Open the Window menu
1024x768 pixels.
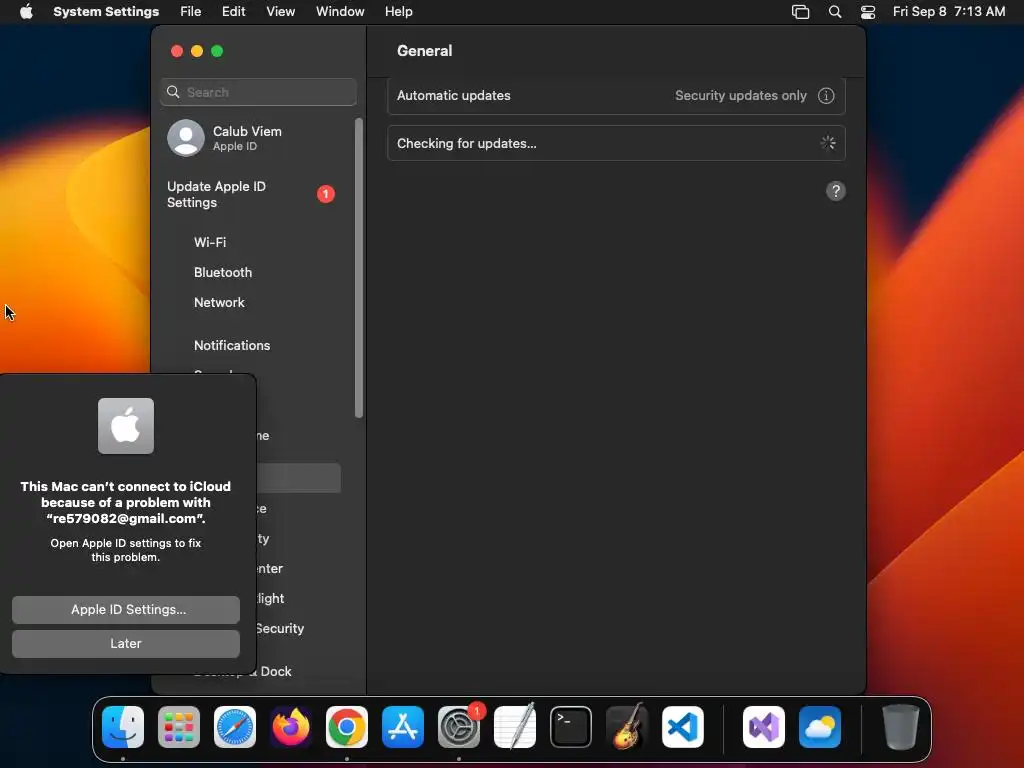(x=340, y=12)
